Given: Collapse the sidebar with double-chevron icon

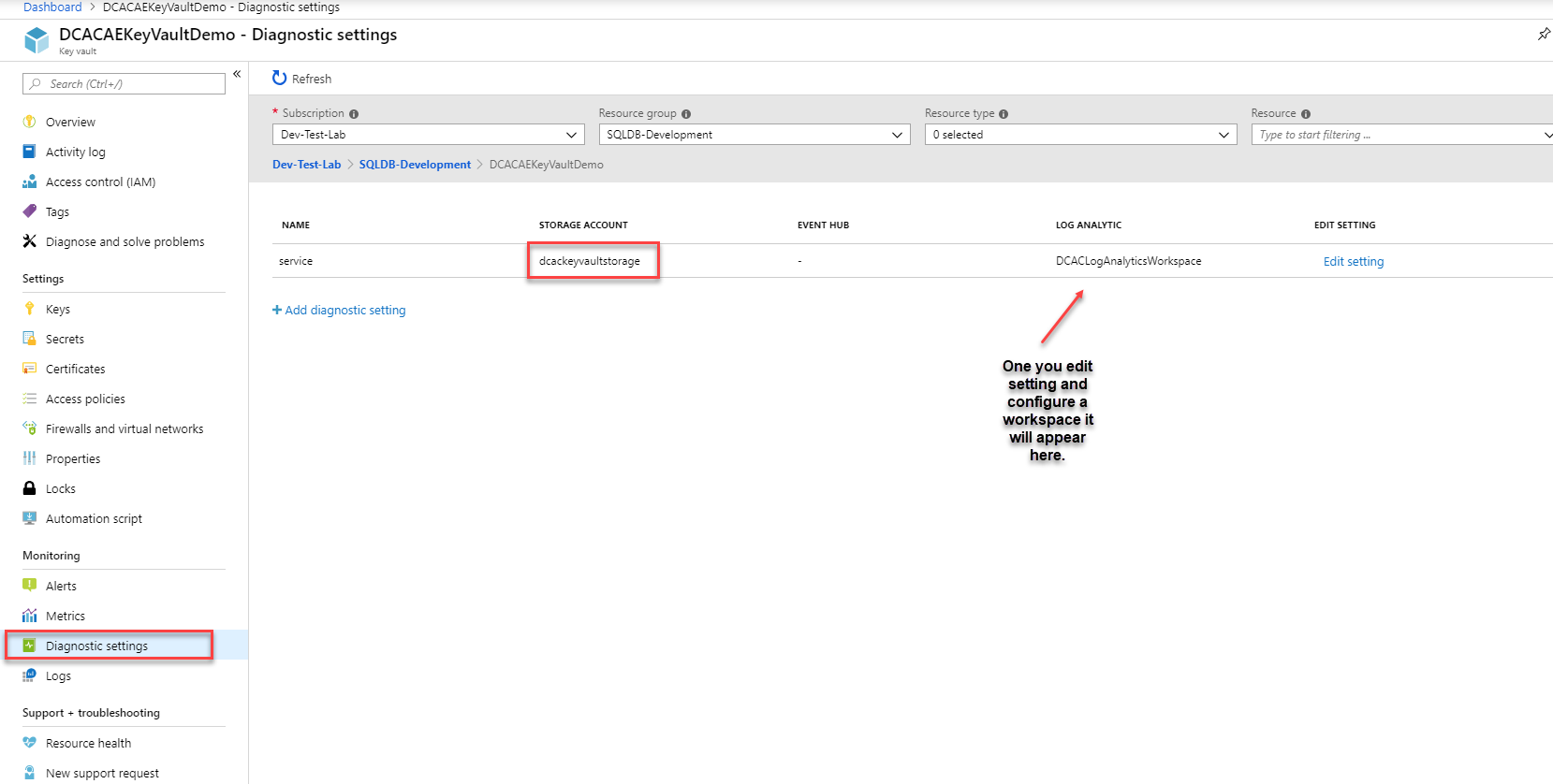Looking at the screenshot, I should click(x=237, y=74).
